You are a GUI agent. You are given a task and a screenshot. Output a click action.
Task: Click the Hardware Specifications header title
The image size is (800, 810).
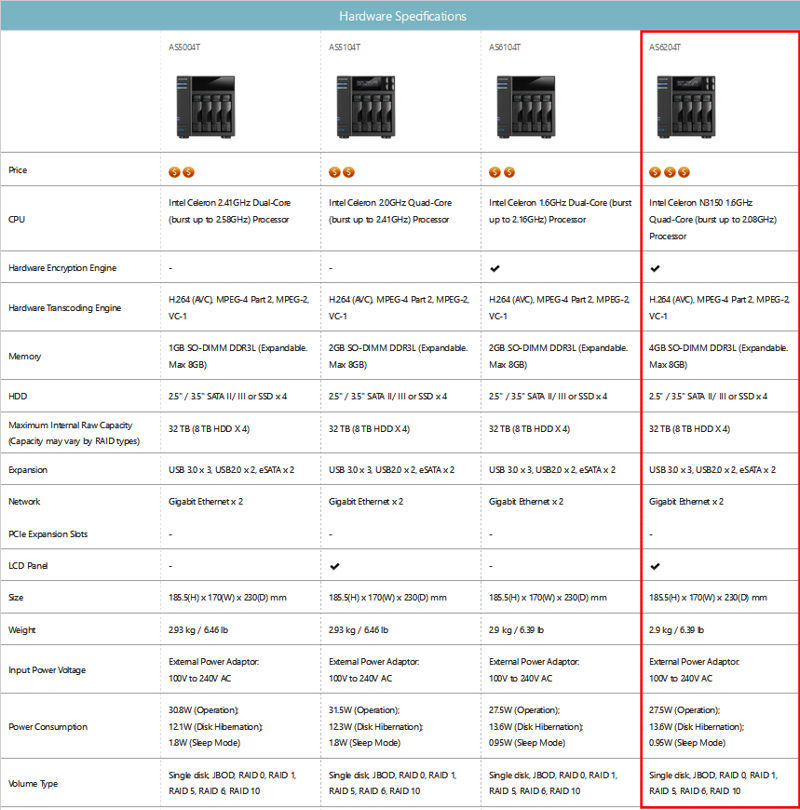(403, 16)
